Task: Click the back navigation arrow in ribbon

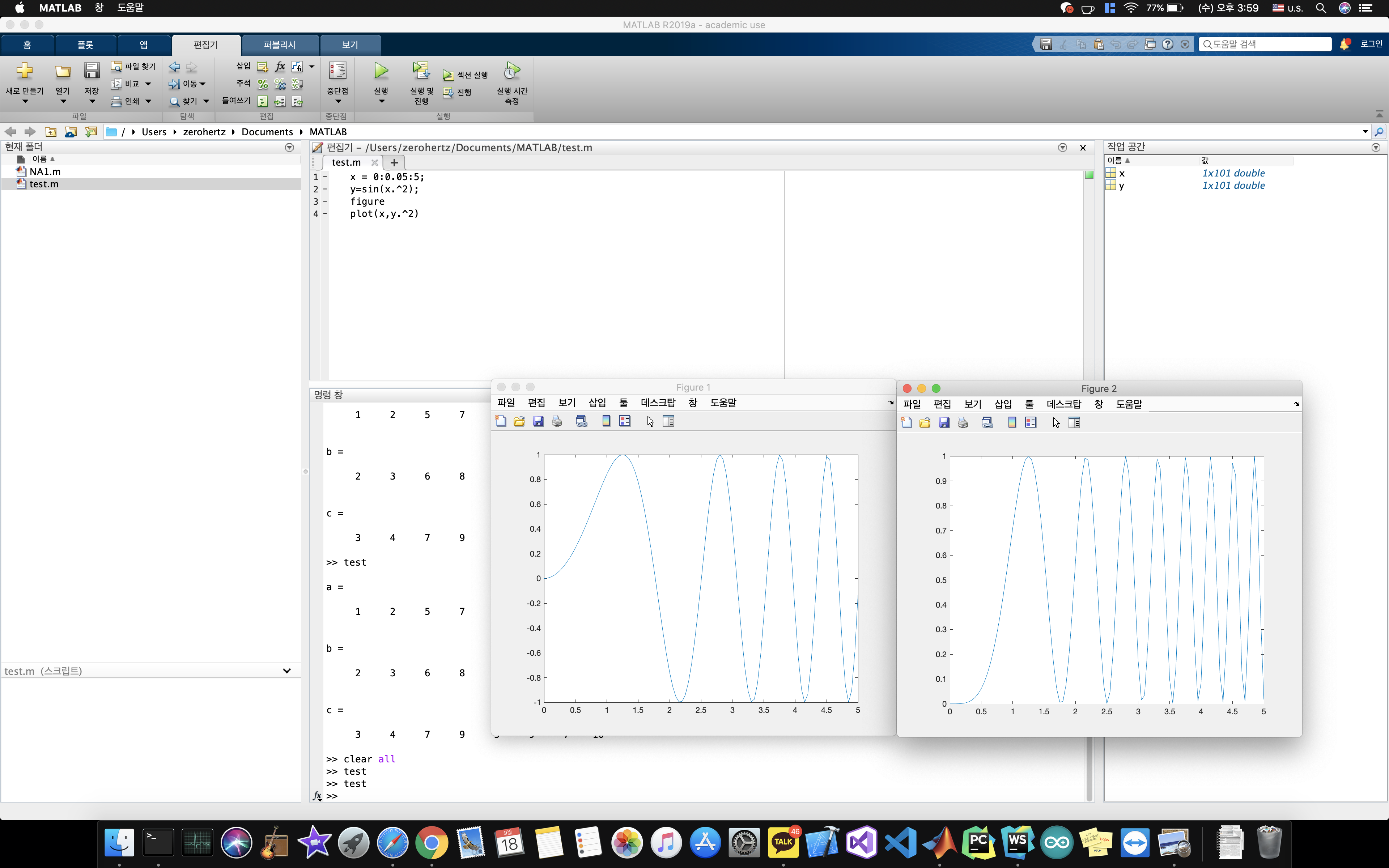Action: tap(174, 67)
